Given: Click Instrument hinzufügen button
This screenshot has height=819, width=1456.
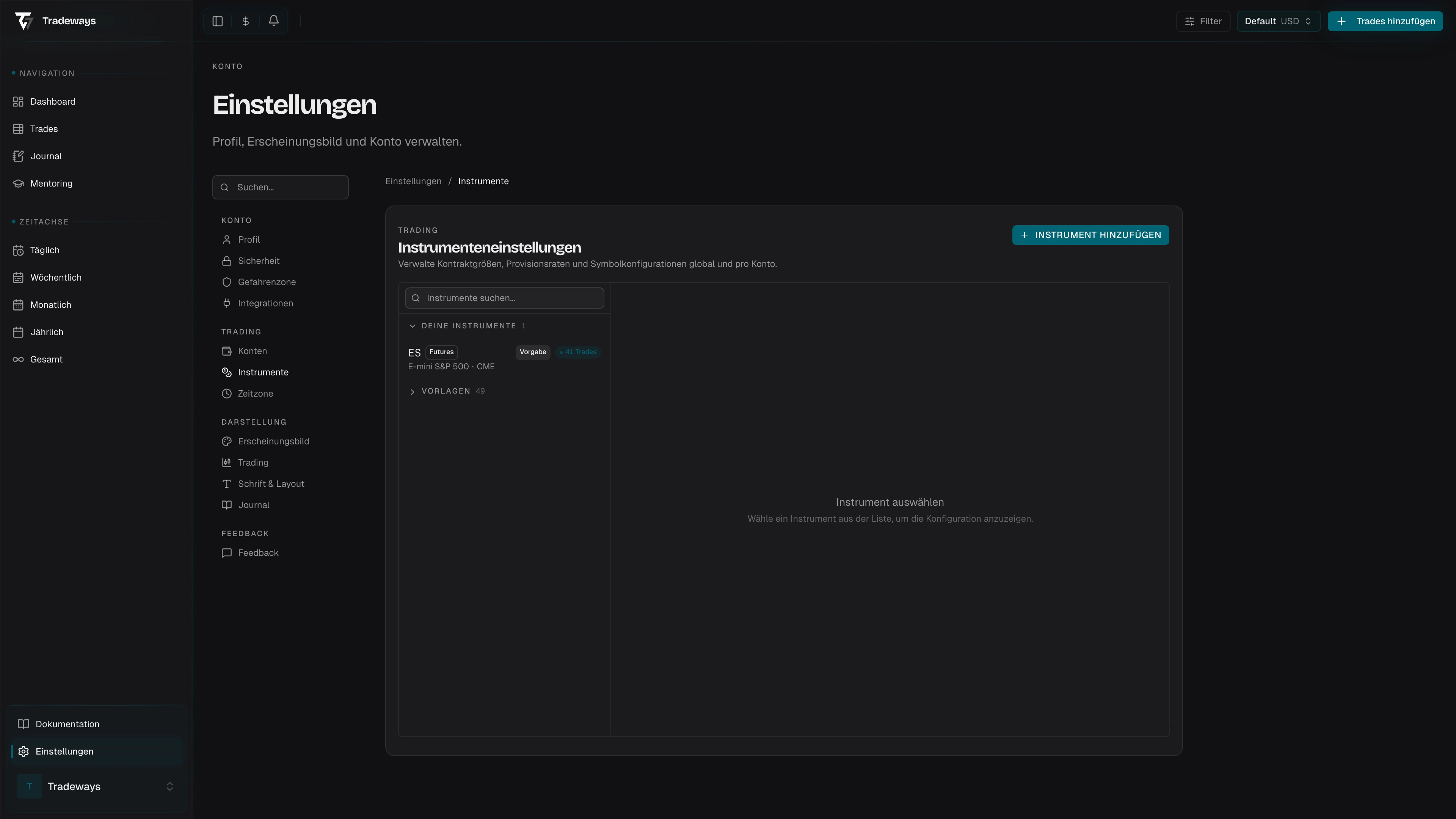Looking at the screenshot, I should coord(1090,235).
